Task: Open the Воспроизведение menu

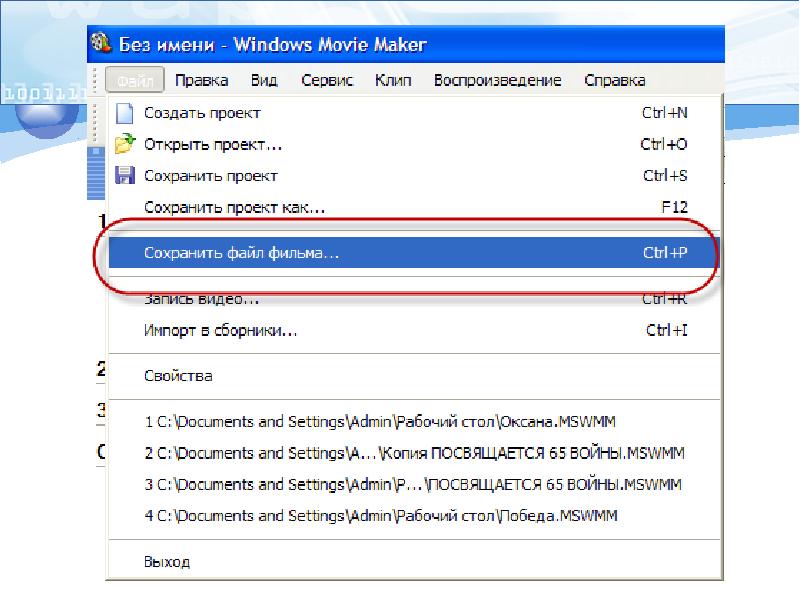Action: [497, 81]
